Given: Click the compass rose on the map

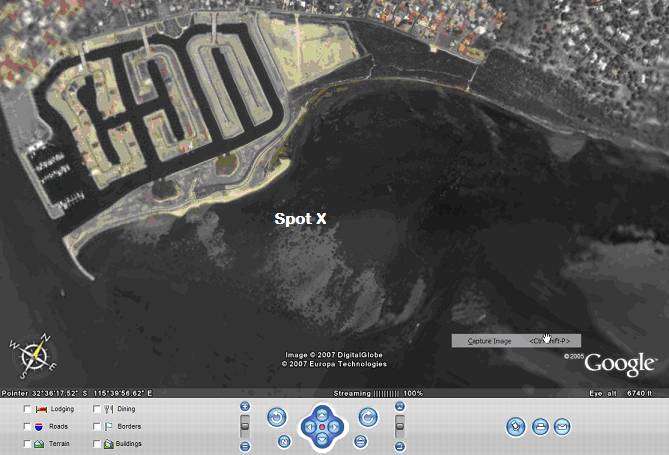Looking at the screenshot, I should 33,354.
